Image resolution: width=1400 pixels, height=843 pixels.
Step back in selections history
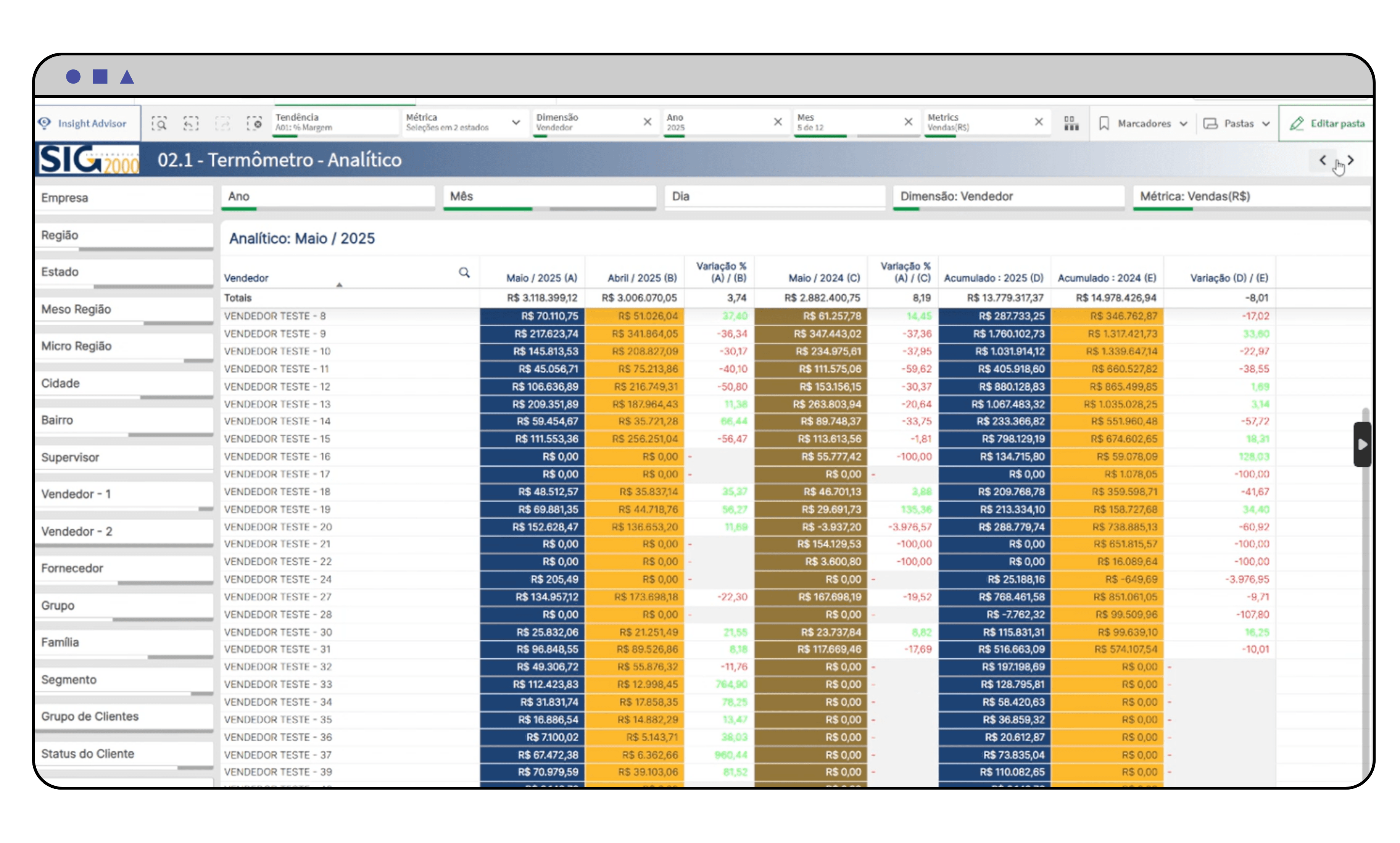point(191,123)
